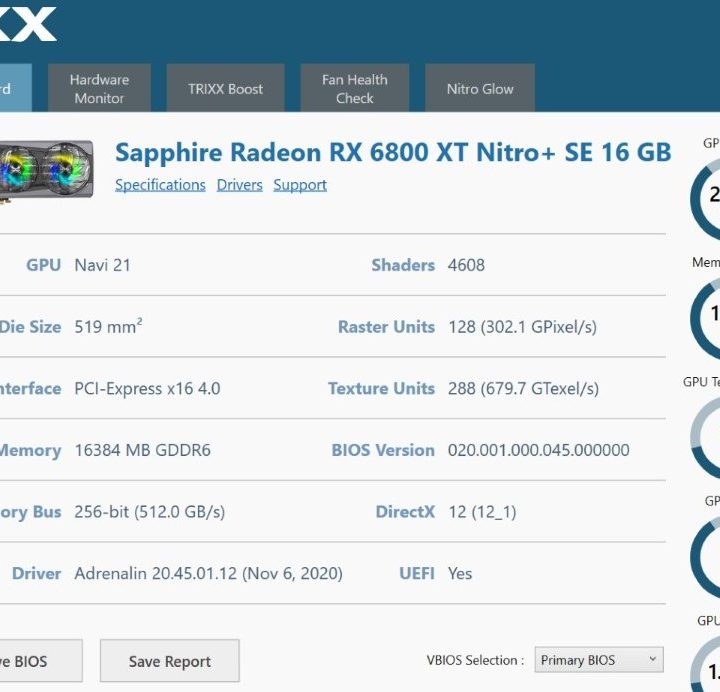Click the graphics card thumbnail image
Image resolution: width=720 pixels, height=692 pixels.
[x=46, y=171]
